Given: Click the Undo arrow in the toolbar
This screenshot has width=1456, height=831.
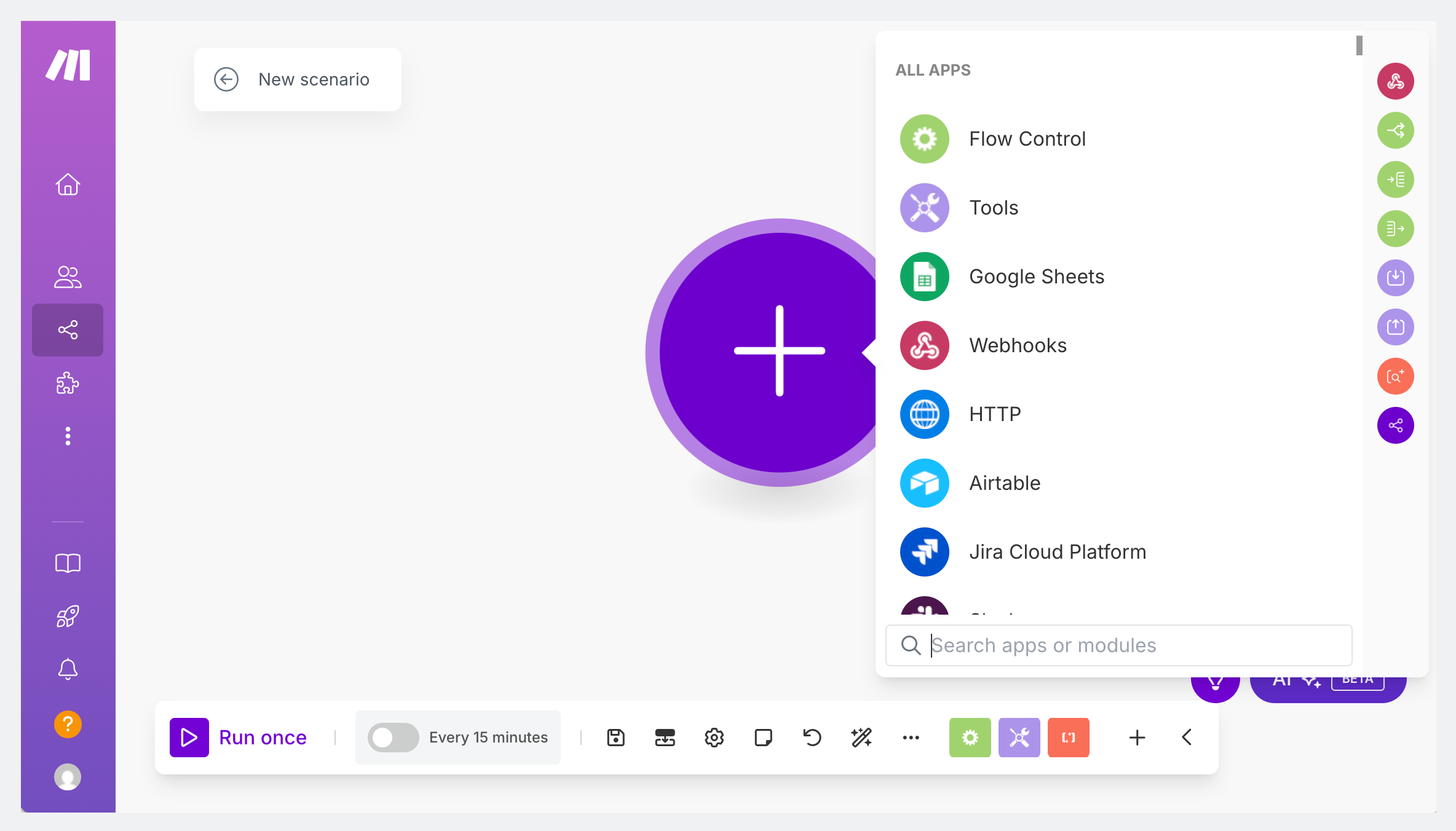Looking at the screenshot, I should (812, 737).
